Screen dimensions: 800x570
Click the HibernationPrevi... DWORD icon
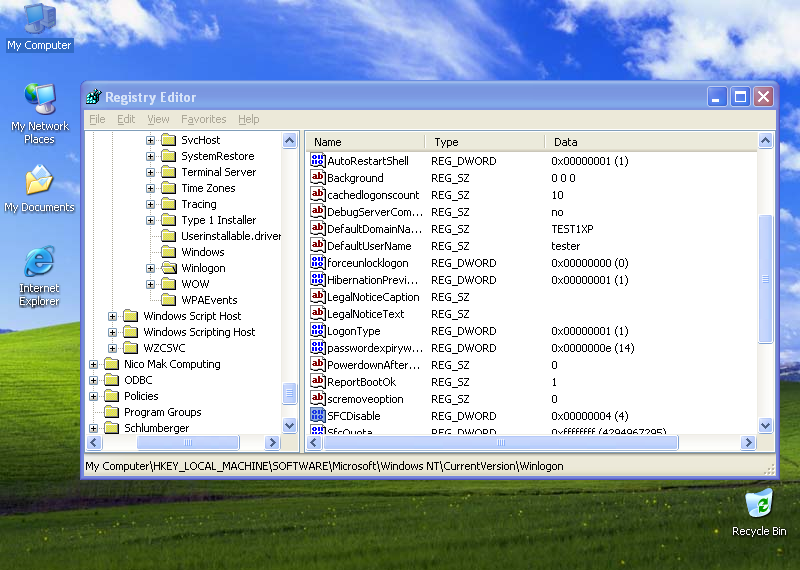click(317, 280)
